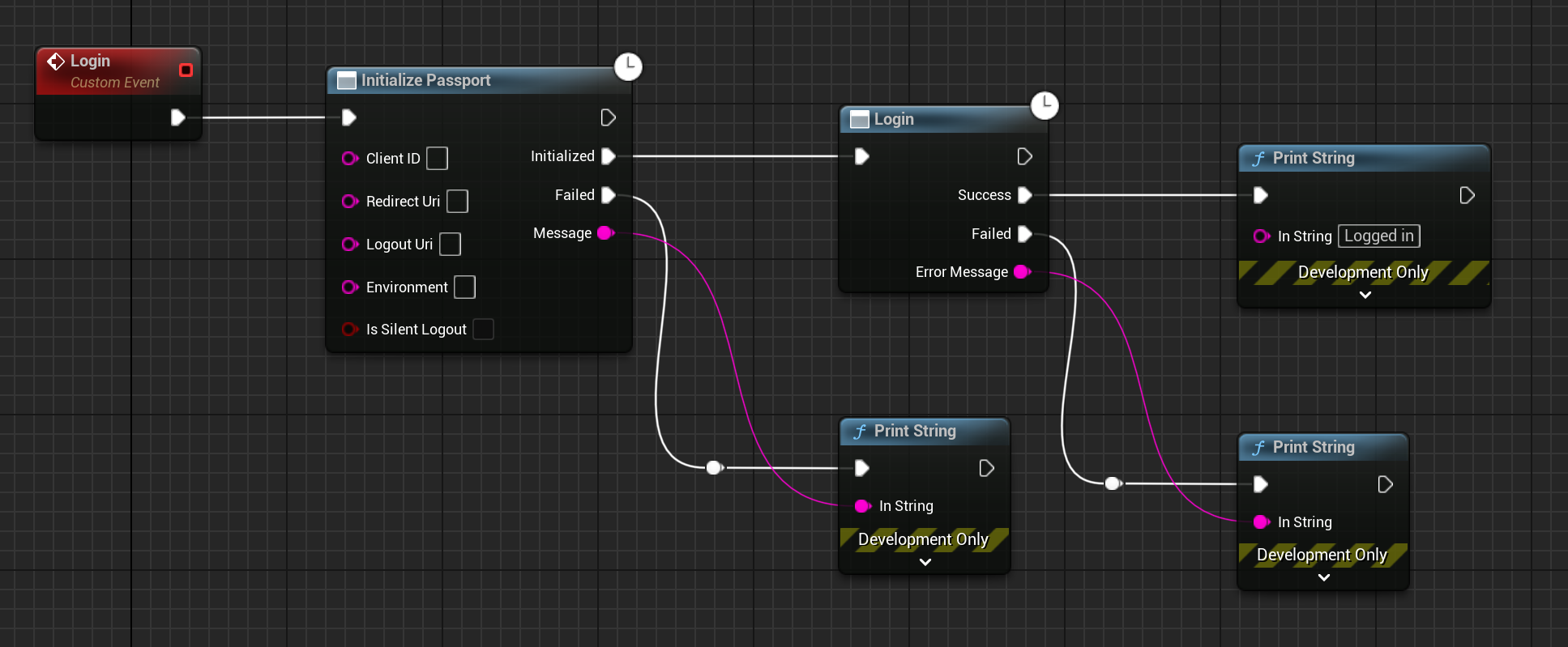Select the Initialize Passport node title
Viewport: 1568px width, 647px height.
click(x=426, y=80)
